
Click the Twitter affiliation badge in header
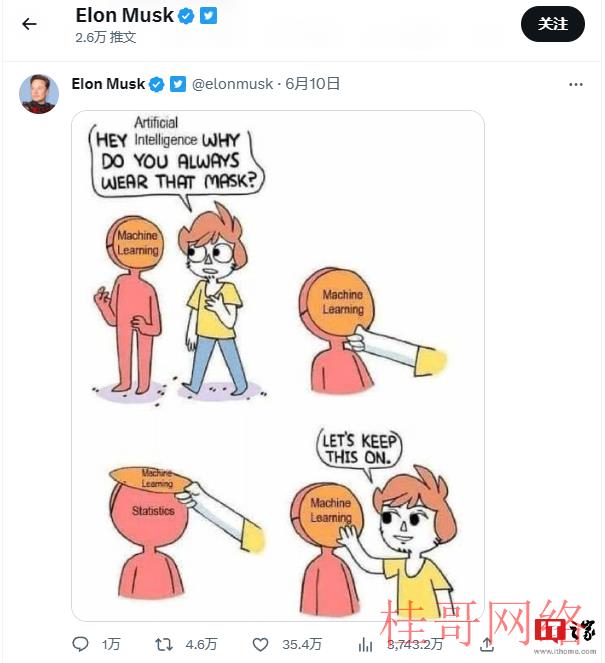[x=208, y=16]
